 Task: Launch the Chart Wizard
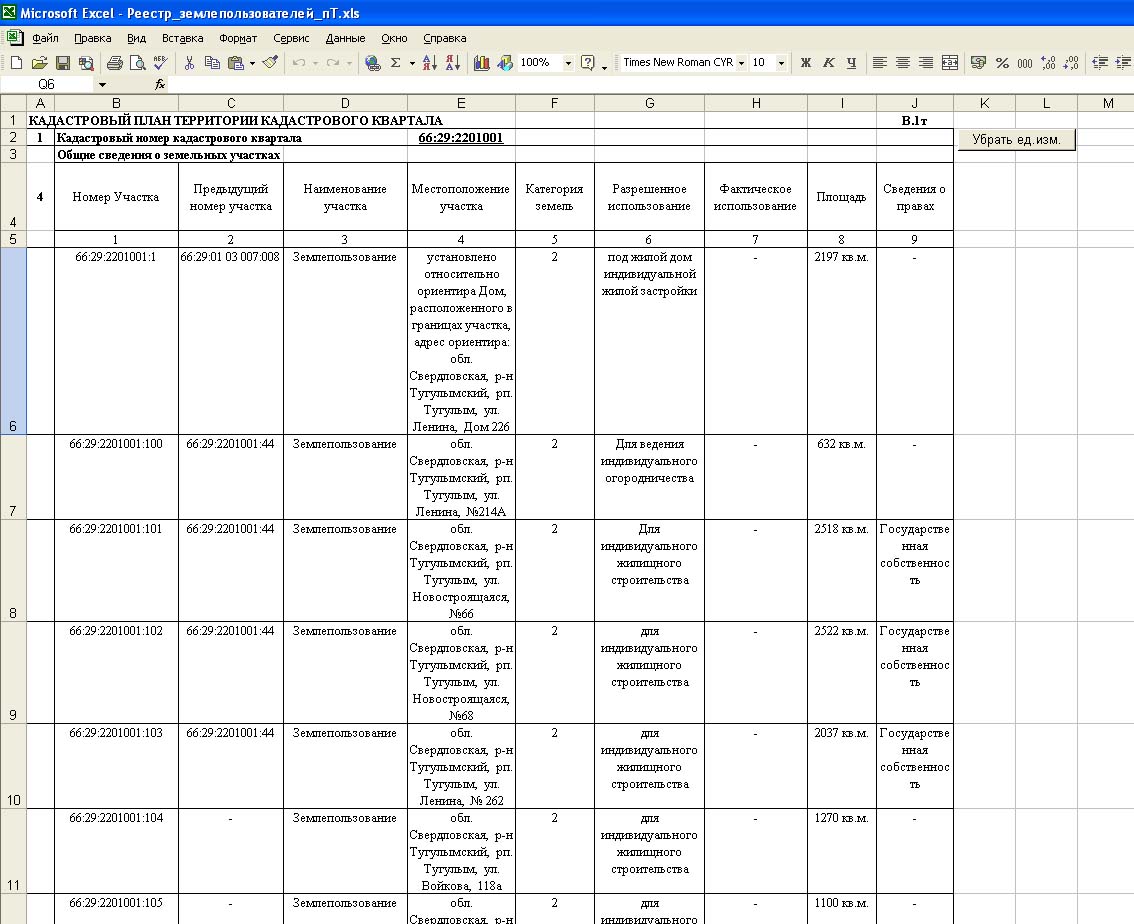tap(482, 63)
